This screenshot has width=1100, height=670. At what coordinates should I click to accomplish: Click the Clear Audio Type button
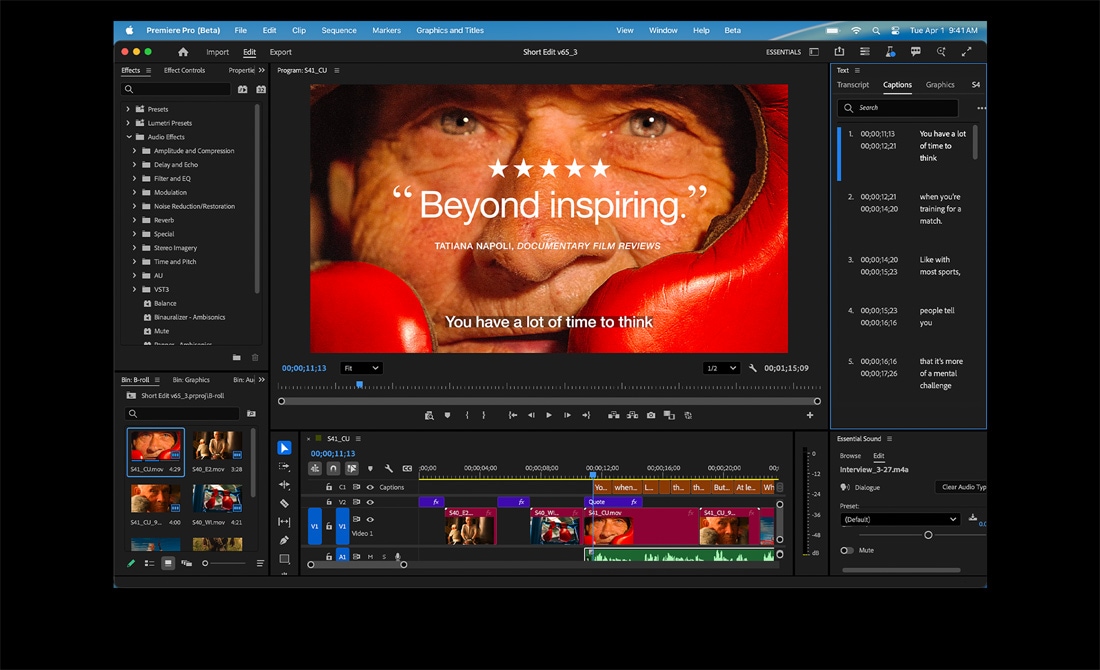point(962,487)
